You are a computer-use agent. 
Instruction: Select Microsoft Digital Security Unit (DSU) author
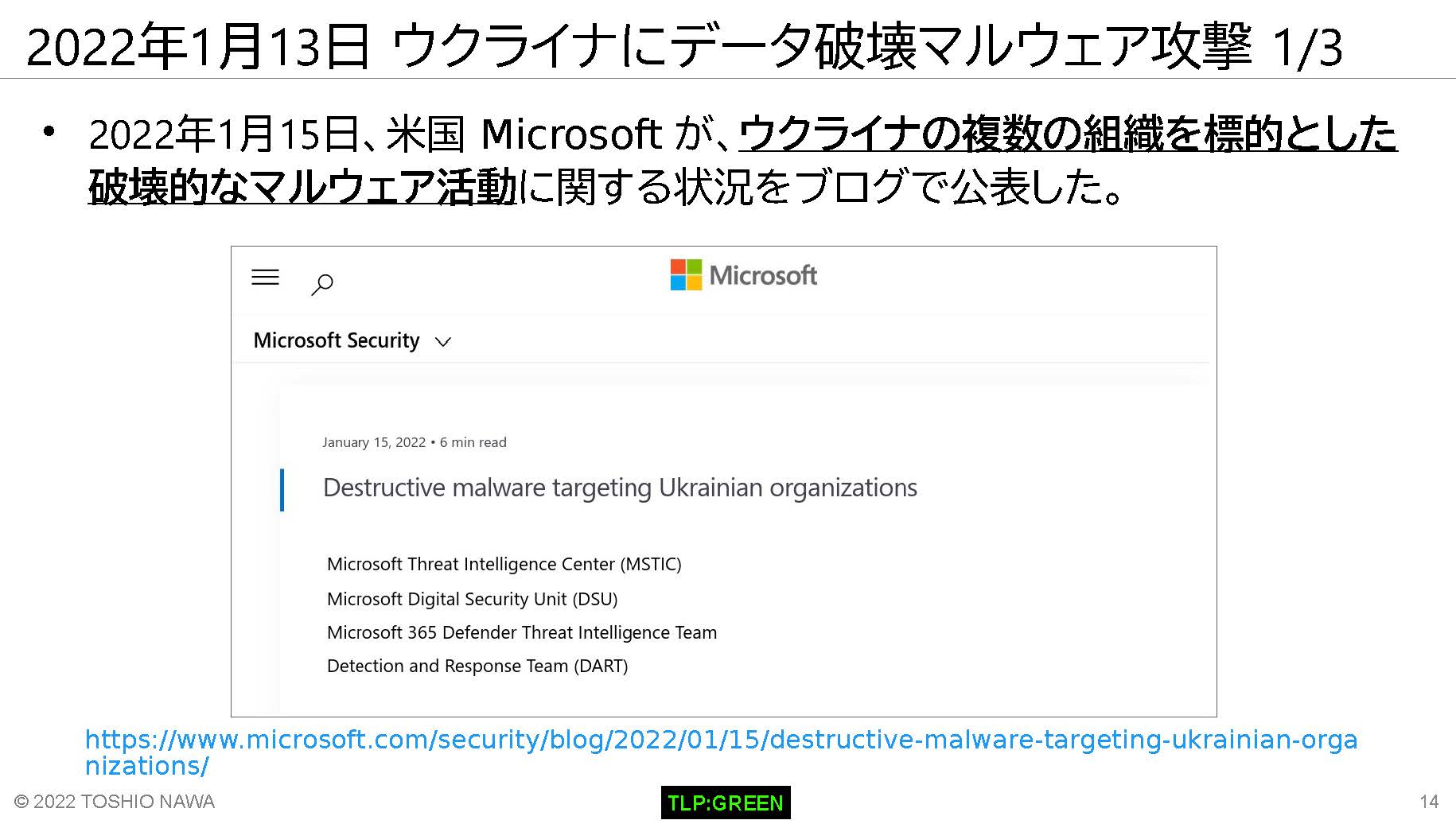pyautogui.click(x=473, y=599)
